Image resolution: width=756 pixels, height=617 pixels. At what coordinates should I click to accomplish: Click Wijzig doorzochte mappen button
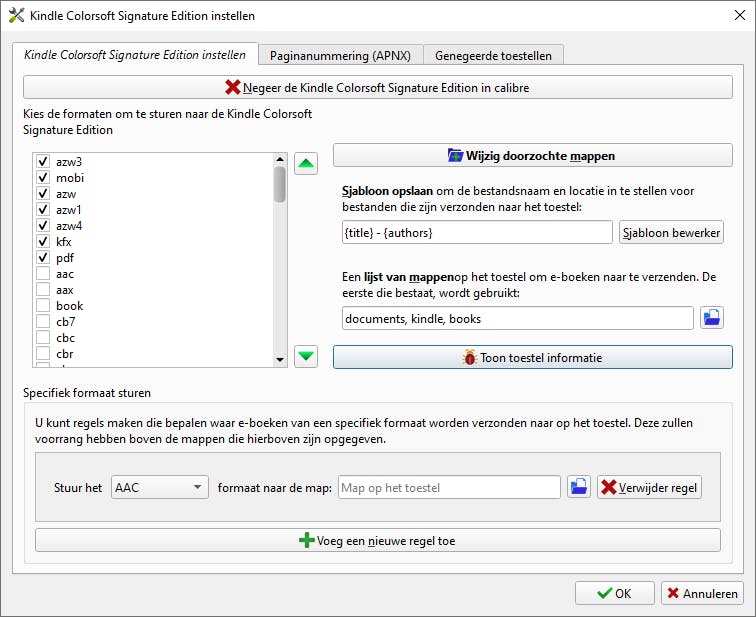click(x=533, y=156)
